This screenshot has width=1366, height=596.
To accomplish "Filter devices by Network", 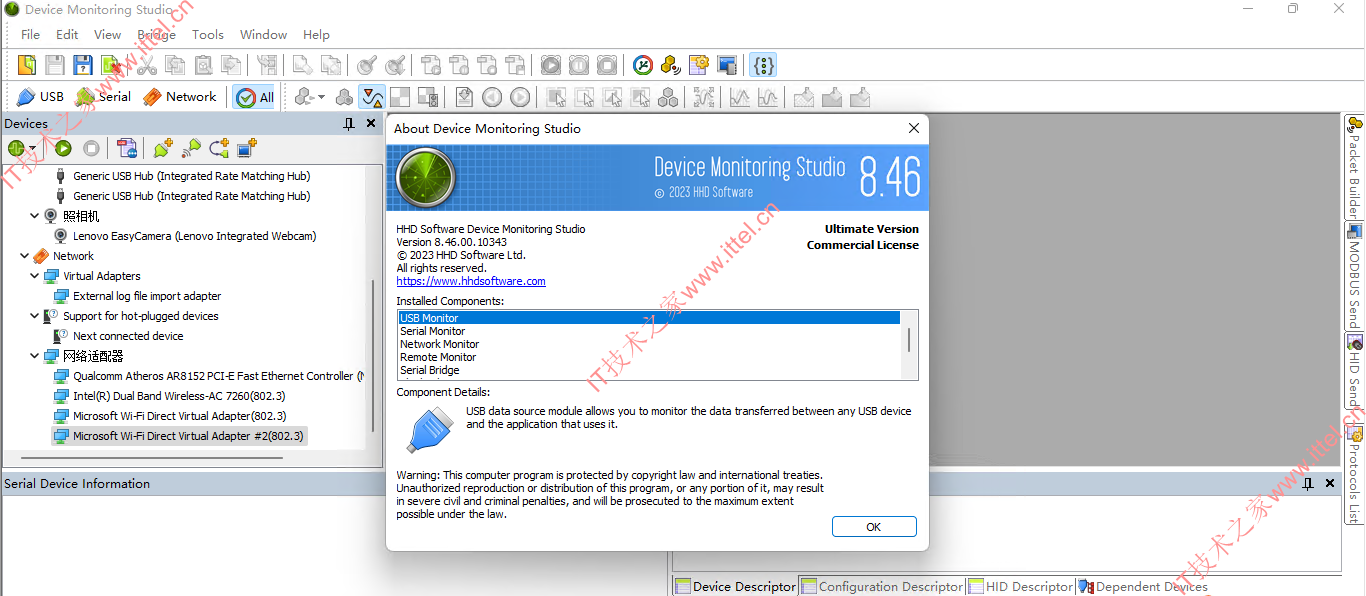I will [x=180, y=97].
